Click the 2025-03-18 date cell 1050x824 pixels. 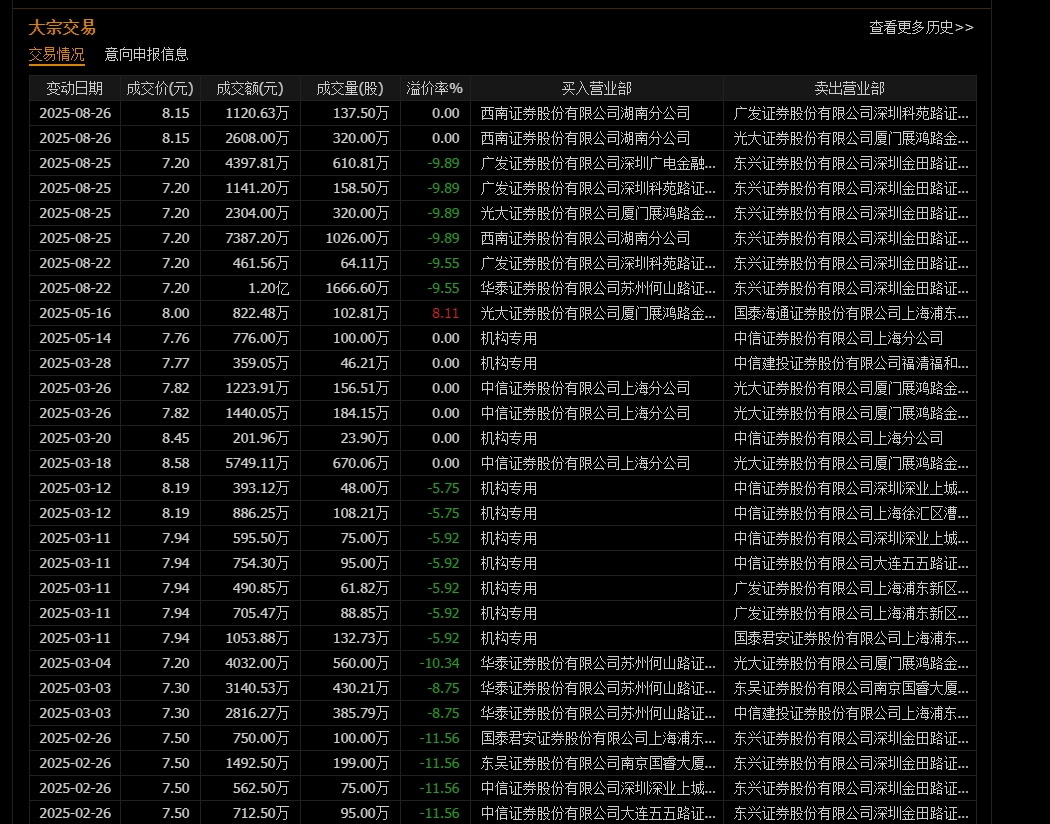pos(75,463)
